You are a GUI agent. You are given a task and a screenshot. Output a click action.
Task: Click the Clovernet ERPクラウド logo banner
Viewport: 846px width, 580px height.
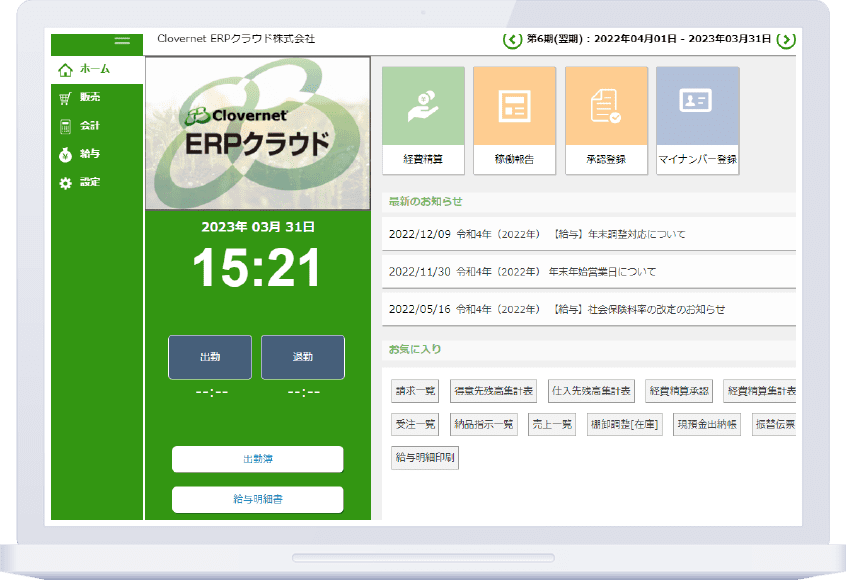point(257,133)
